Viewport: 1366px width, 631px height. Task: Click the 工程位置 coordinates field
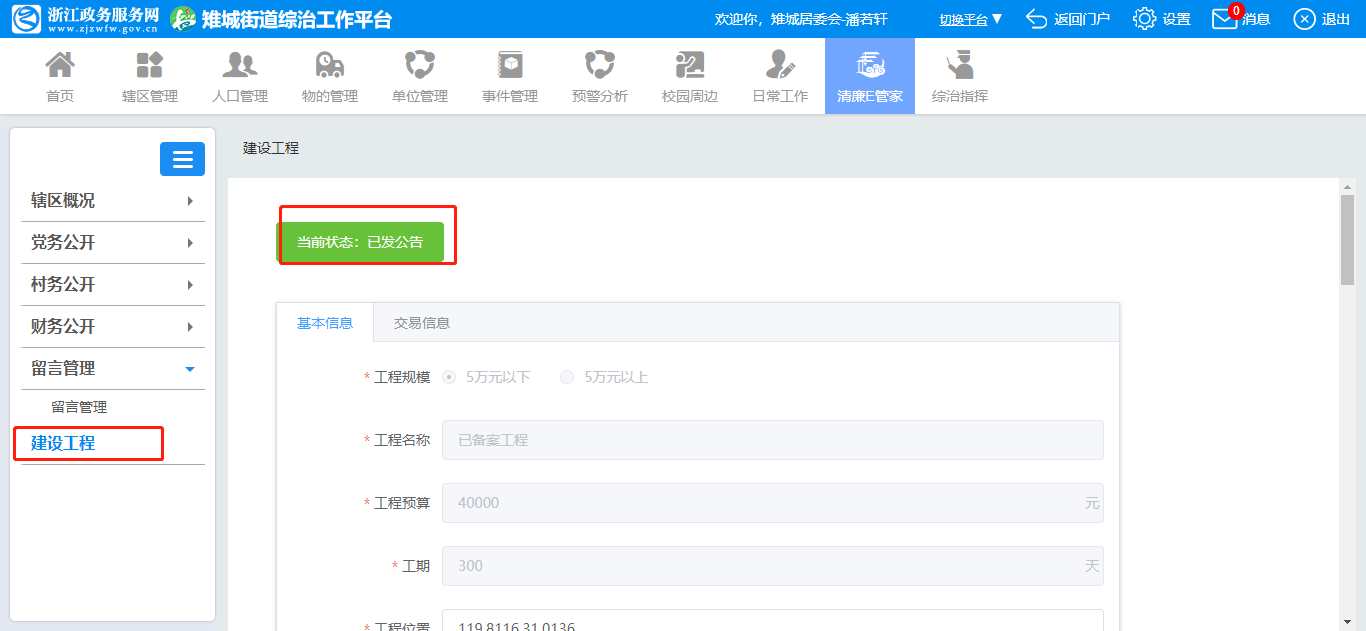pos(773,620)
